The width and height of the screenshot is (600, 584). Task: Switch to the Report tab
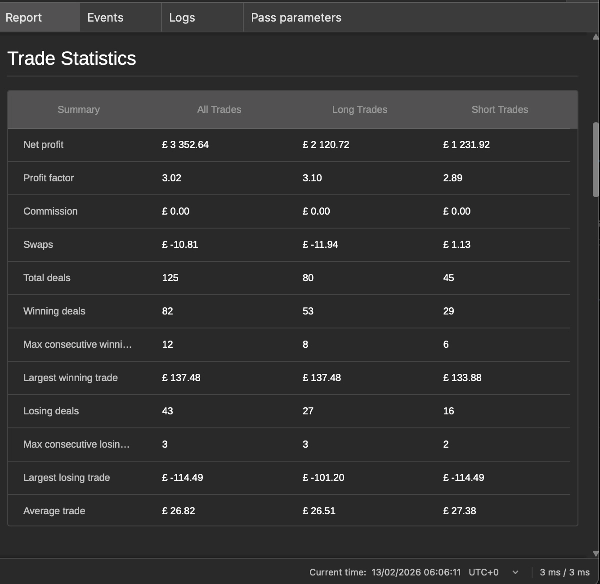[x=24, y=17]
